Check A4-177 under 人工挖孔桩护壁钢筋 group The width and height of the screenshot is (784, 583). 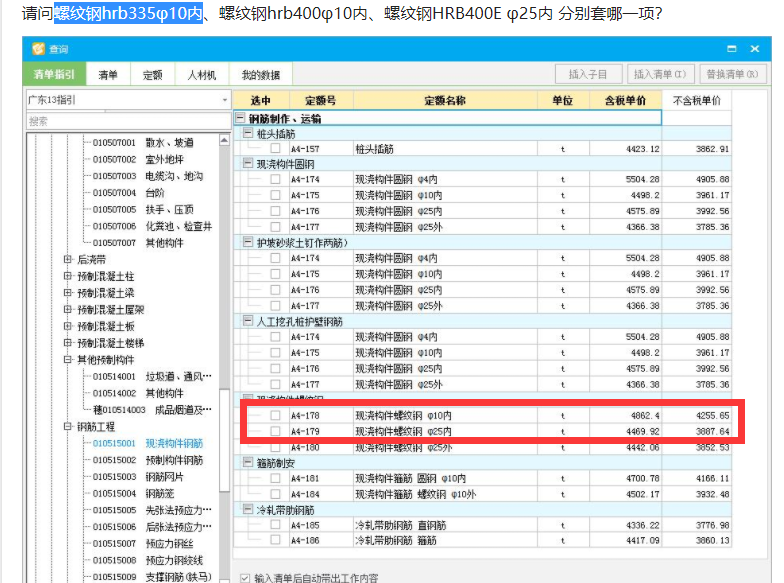pyautogui.click(x=275, y=384)
